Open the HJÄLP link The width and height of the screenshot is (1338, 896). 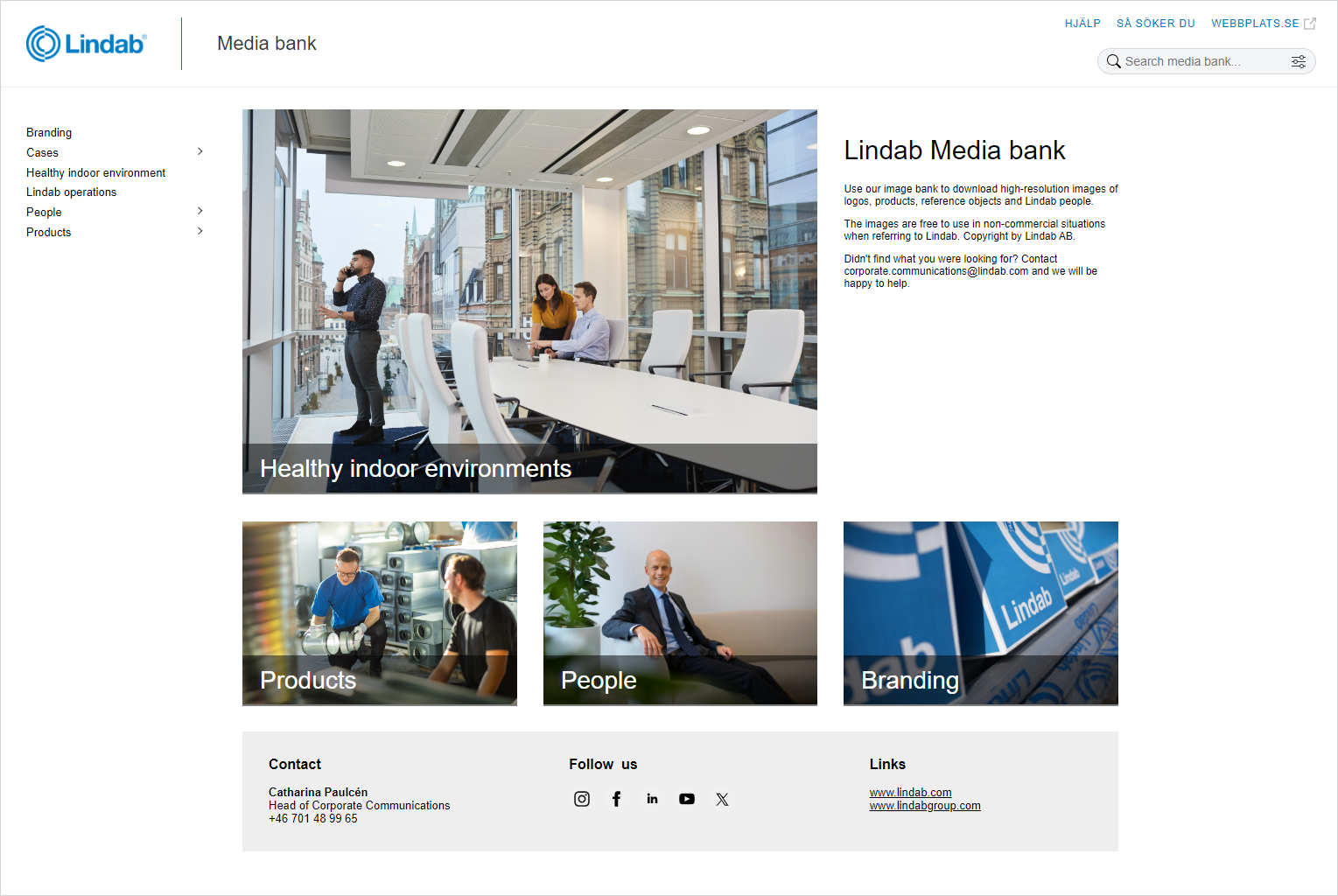point(1082,24)
